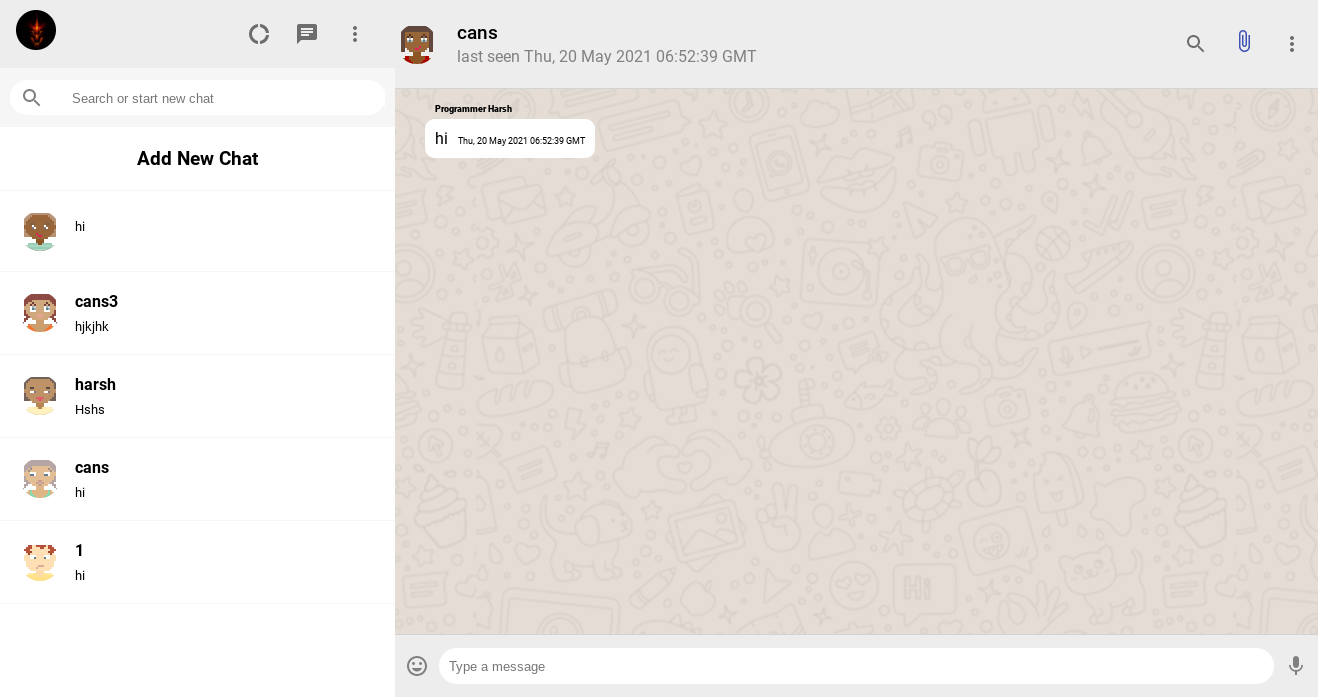The height and width of the screenshot is (697, 1318).
Task: Click the Add New Chat button
Action: click(197, 159)
